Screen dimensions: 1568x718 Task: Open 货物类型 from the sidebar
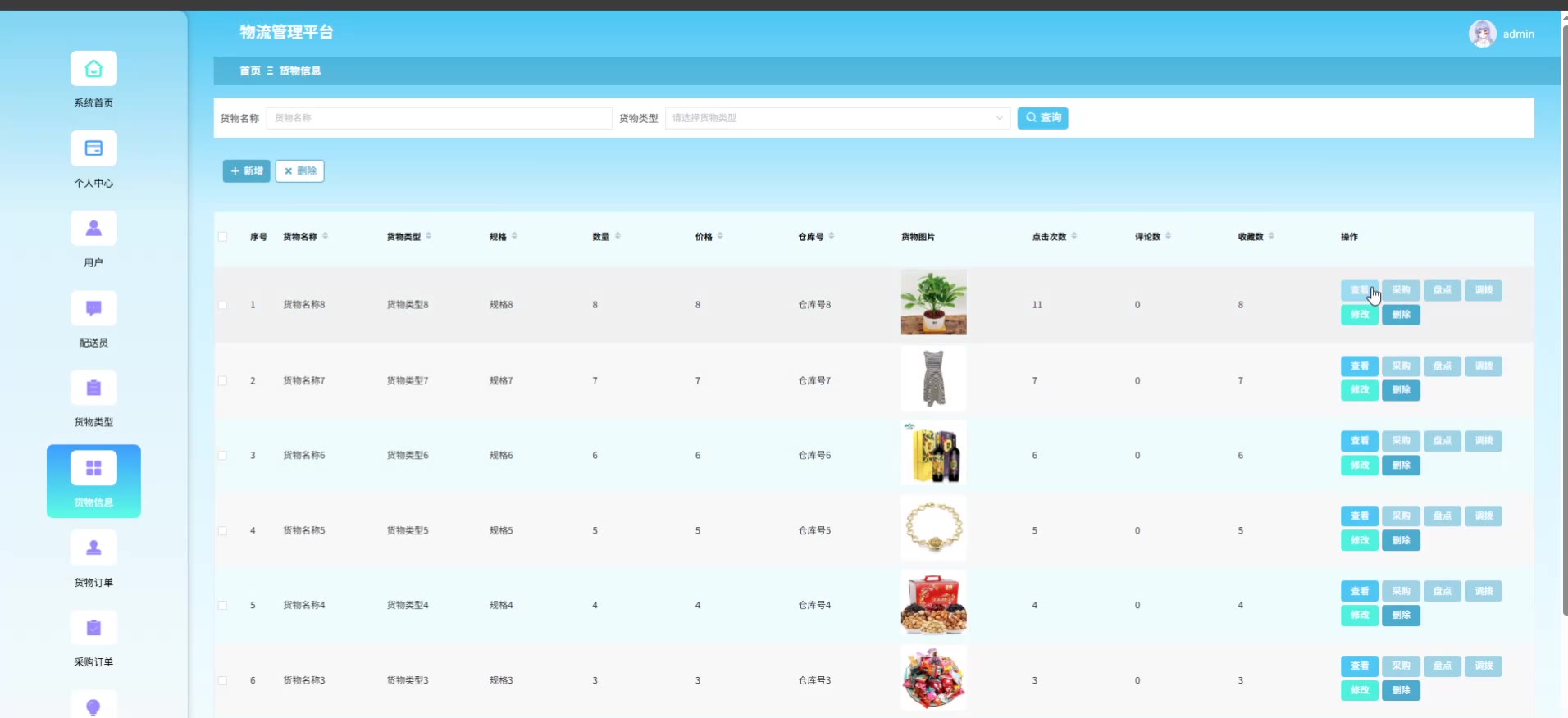pos(93,399)
